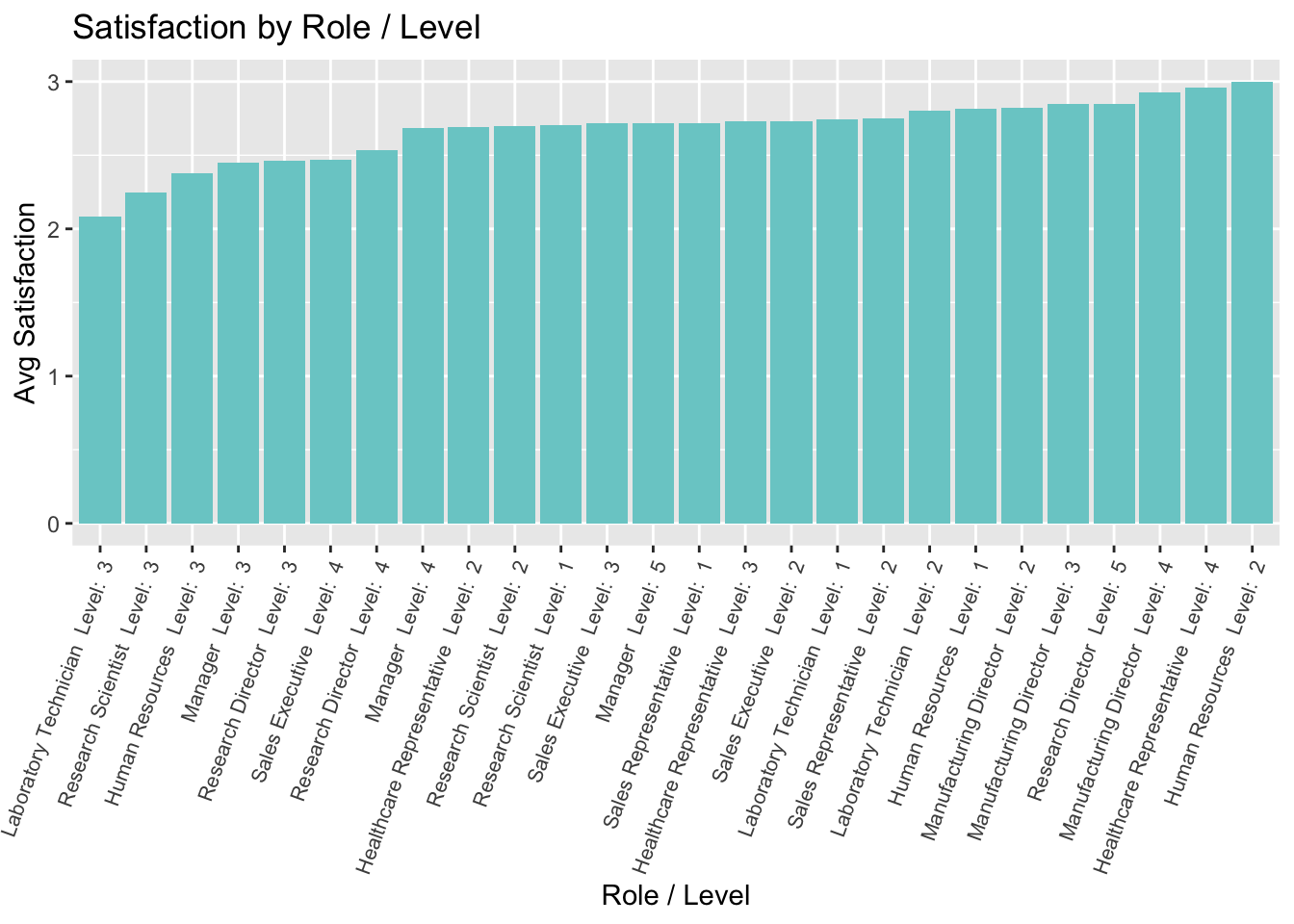This screenshot has width=1294, height=924.
Task: Click the Avg Satisfaction y-axis title
Action: [x=26, y=303]
